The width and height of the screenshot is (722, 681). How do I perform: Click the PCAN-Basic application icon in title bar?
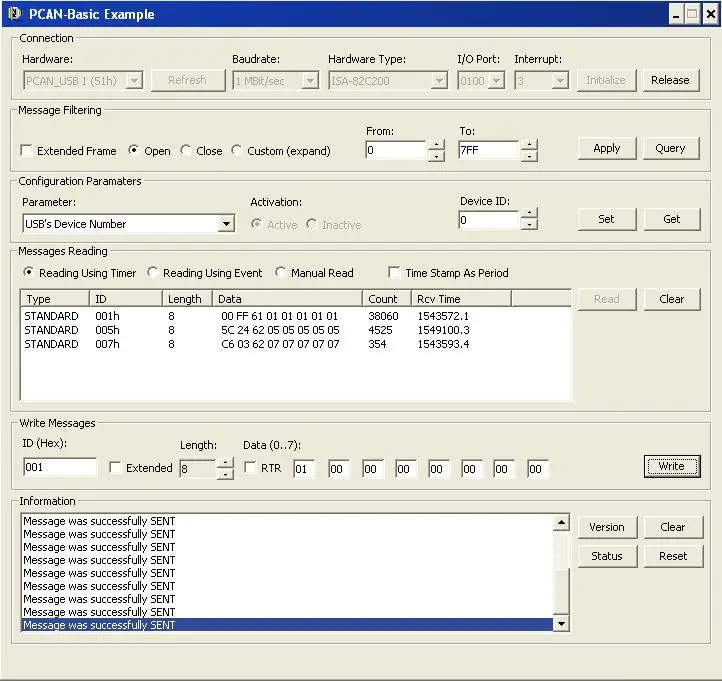click(15, 14)
